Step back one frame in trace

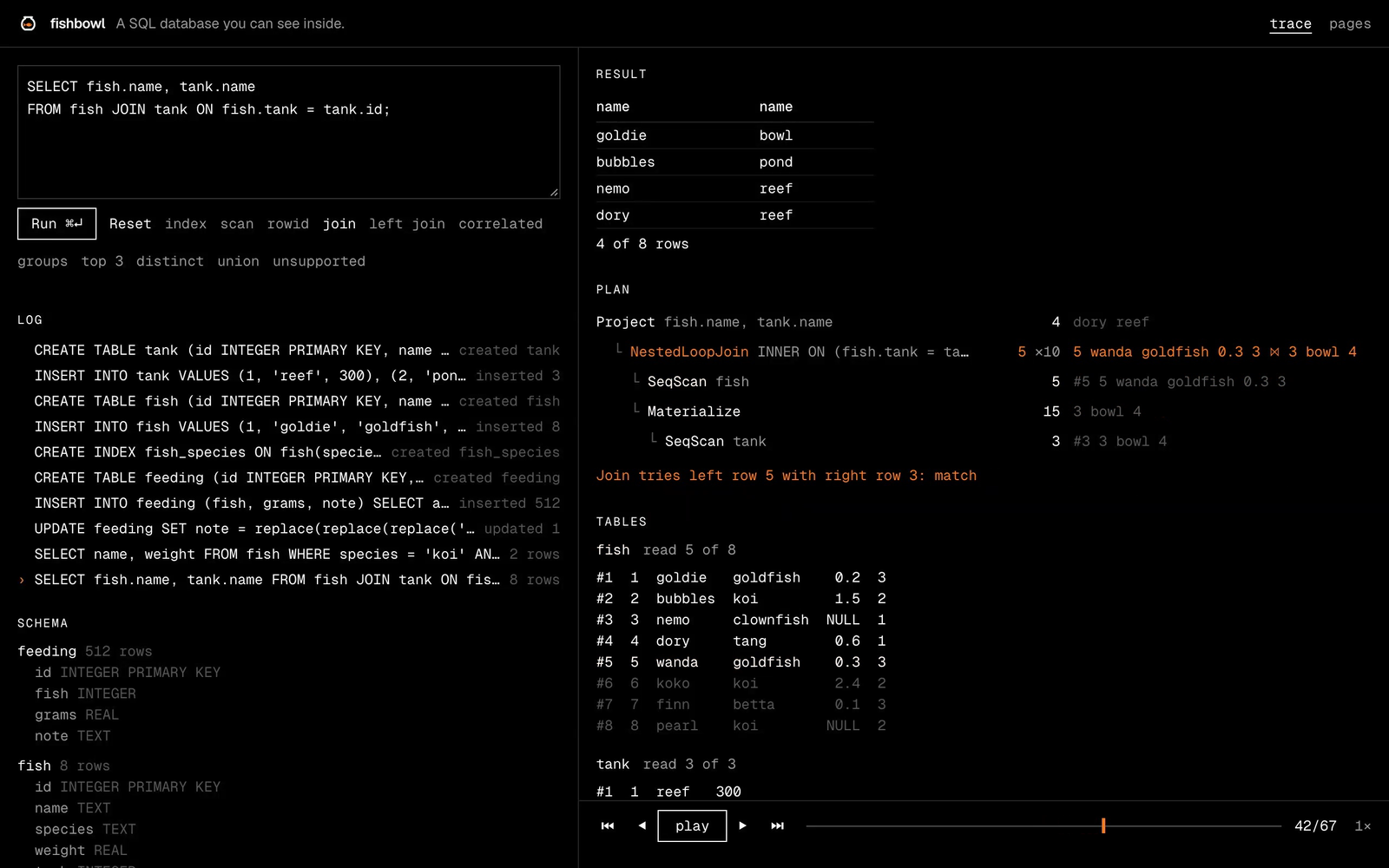[x=642, y=825]
